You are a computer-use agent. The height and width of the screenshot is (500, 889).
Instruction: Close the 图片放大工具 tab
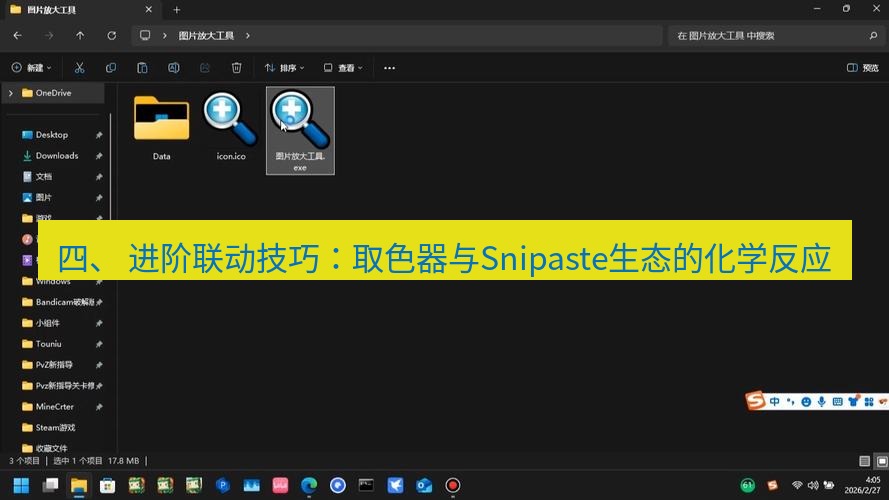click(149, 10)
